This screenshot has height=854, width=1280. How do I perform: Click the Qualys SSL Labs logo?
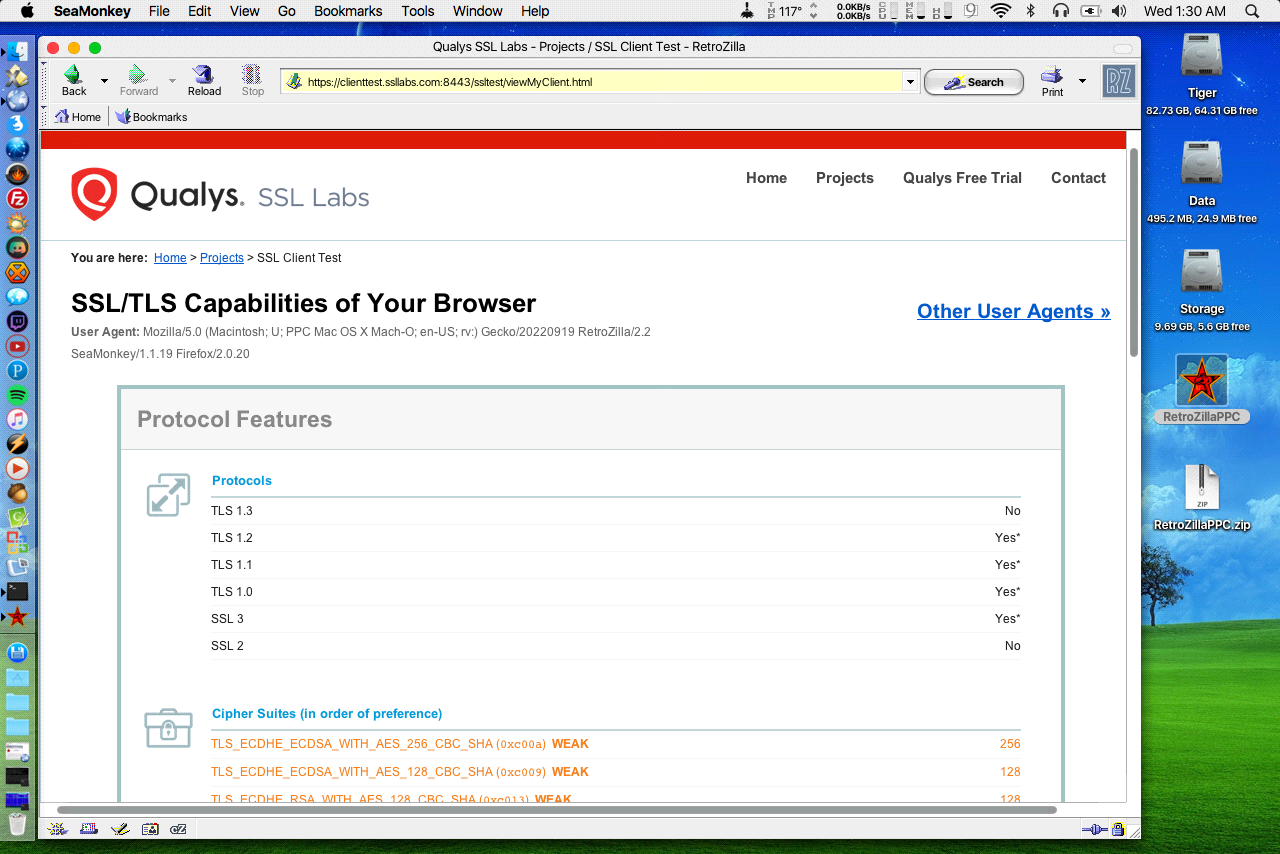click(x=220, y=194)
